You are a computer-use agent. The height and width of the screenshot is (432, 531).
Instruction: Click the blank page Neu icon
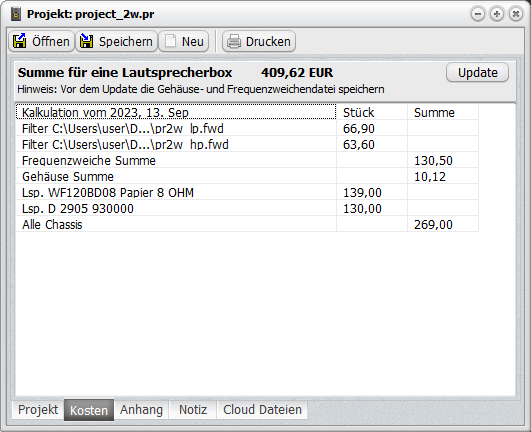(x=170, y=41)
